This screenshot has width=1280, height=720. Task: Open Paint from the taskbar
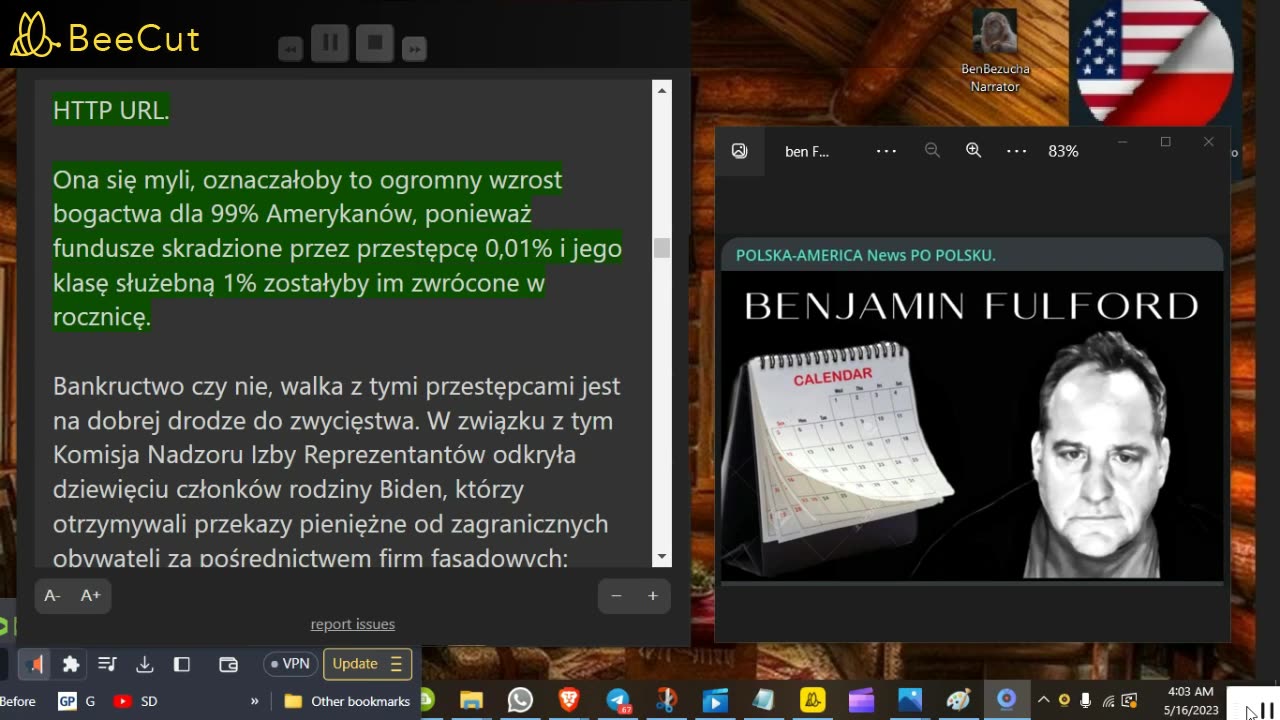(958, 700)
